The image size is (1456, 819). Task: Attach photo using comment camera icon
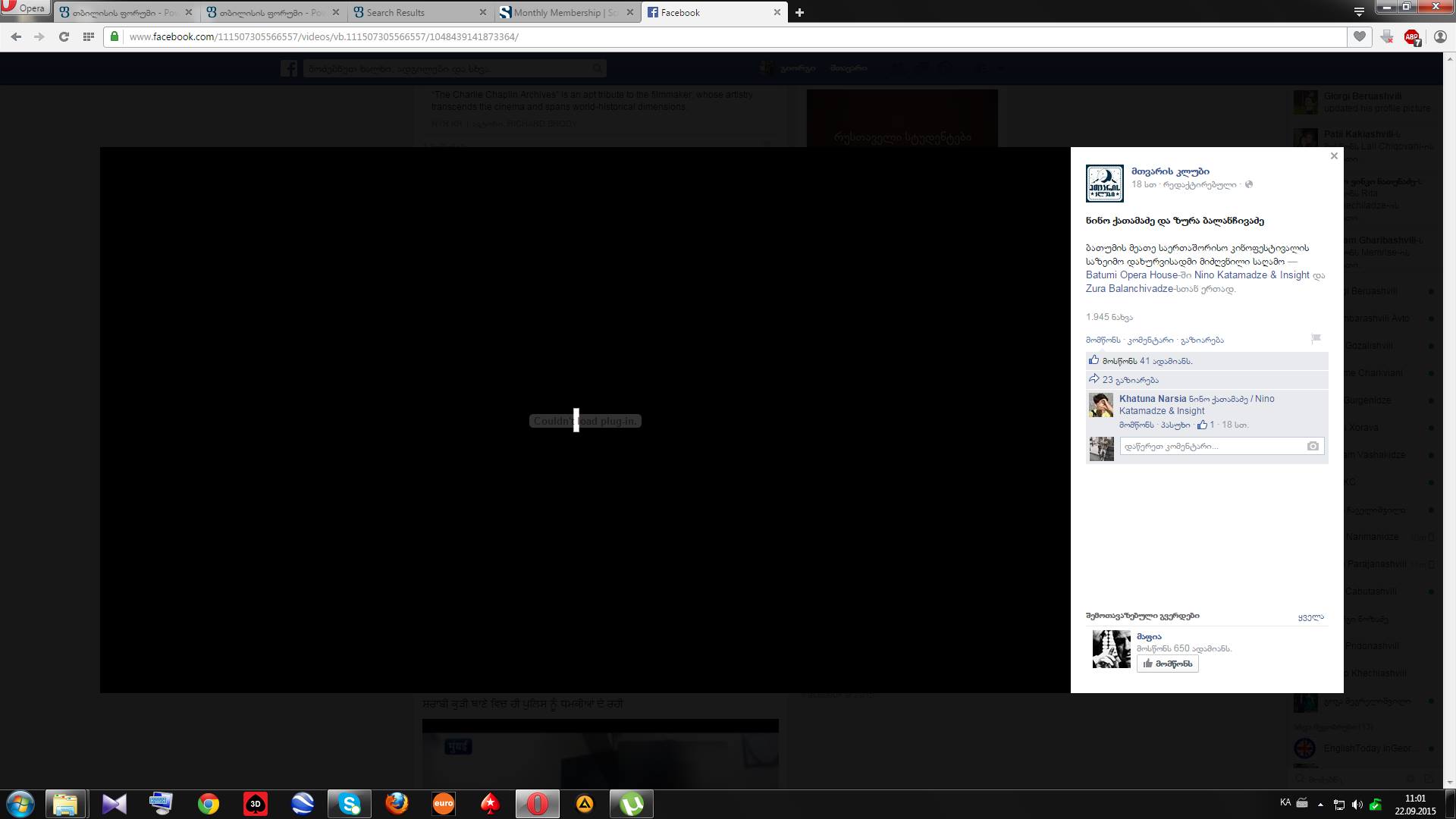point(1313,446)
